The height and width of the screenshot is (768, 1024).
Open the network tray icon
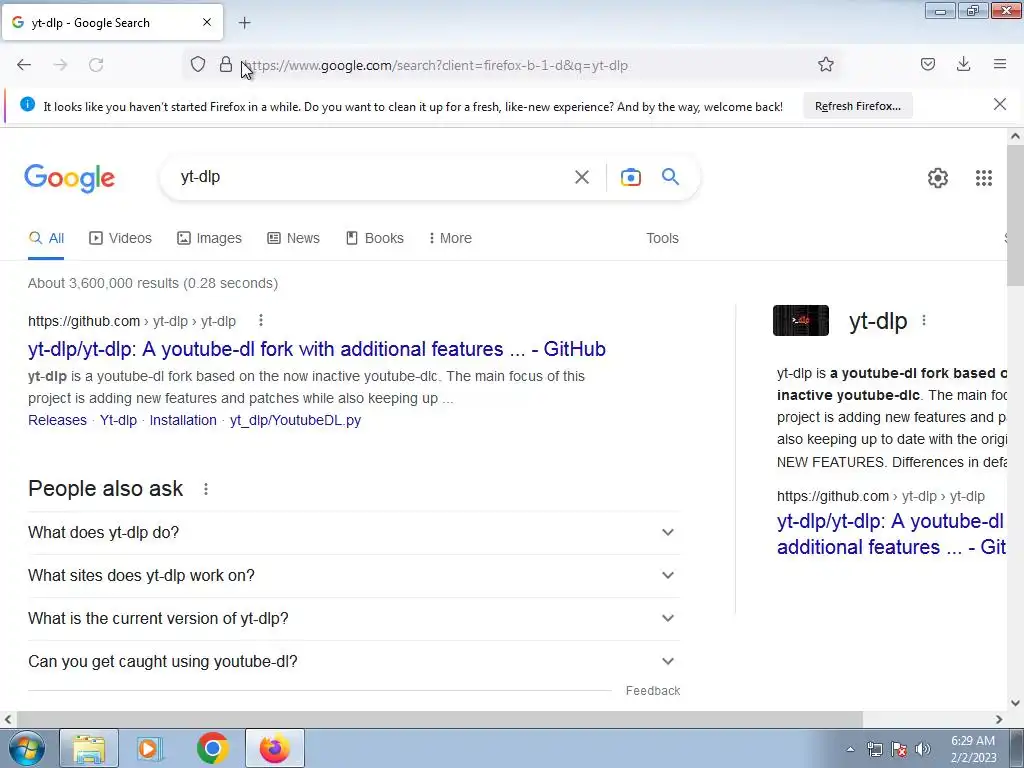click(874, 749)
